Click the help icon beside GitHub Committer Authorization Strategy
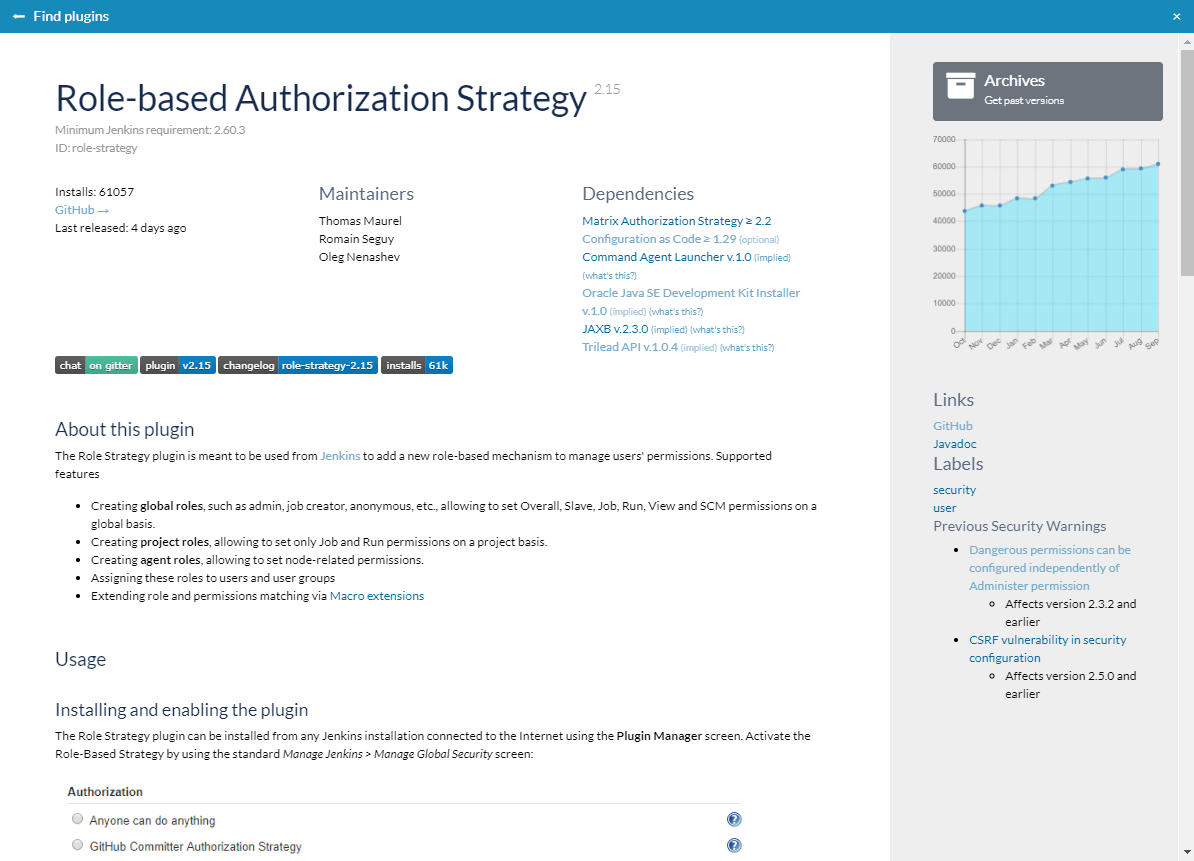This screenshot has width=1194, height=861. coord(734,845)
